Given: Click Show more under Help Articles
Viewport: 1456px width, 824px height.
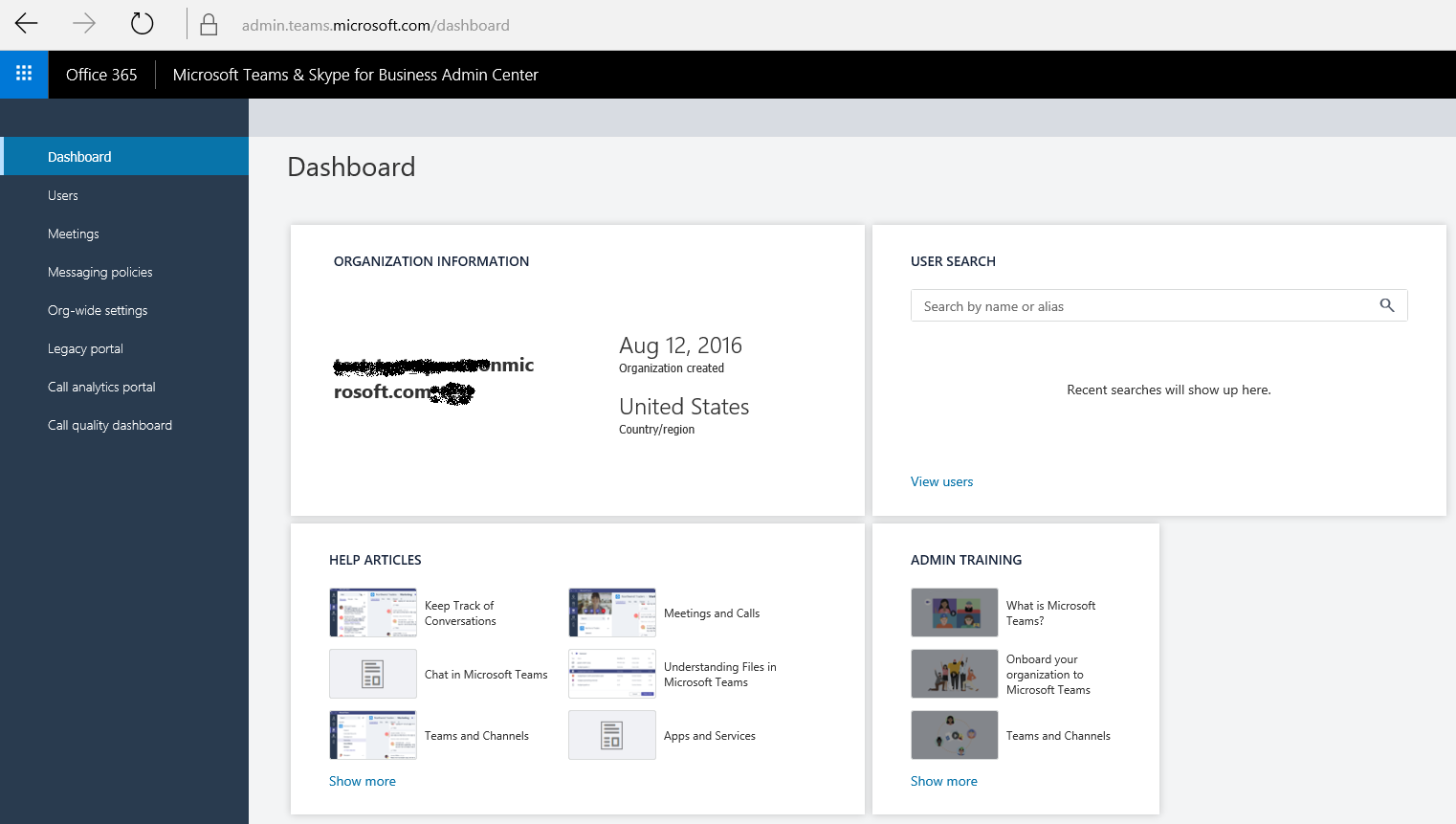Looking at the screenshot, I should click(363, 781).
